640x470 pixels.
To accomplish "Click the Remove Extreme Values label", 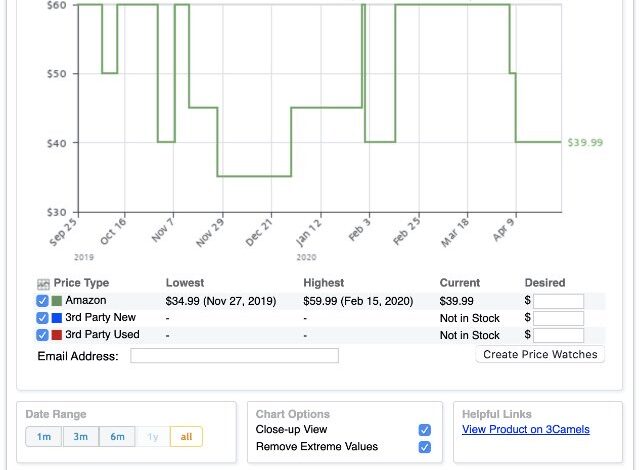I will point(317,446).
